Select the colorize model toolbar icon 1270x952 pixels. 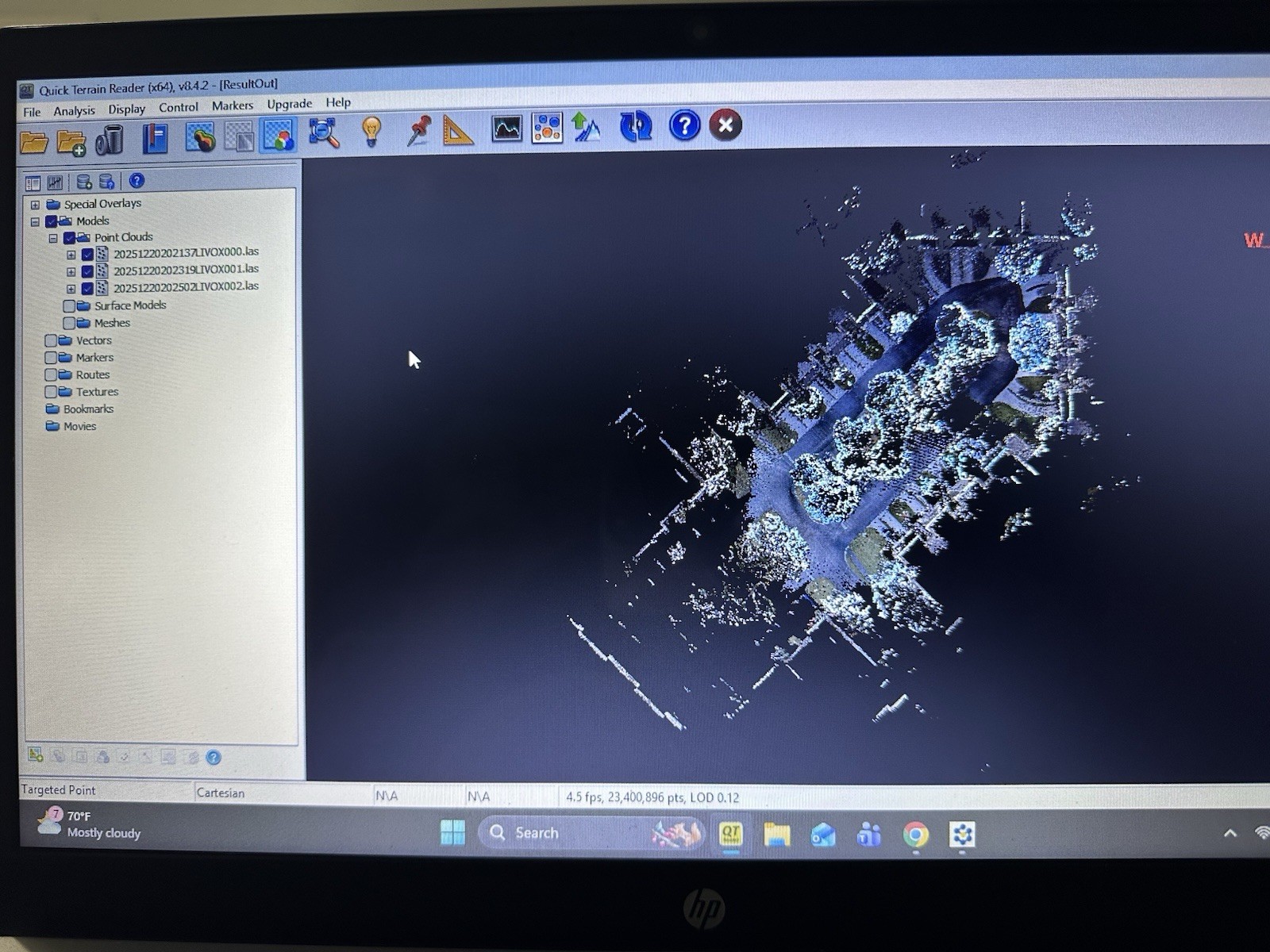pyautogui.click(x=279, y=136)
